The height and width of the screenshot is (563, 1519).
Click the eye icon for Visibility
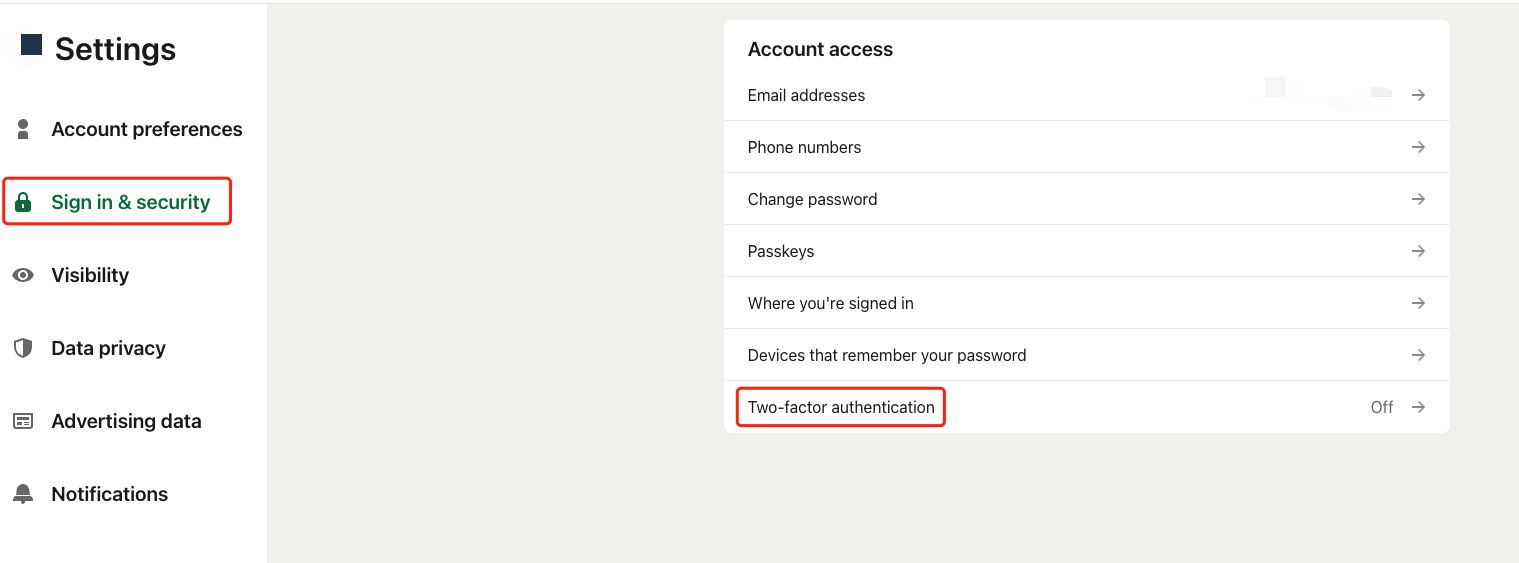(23, 275)
